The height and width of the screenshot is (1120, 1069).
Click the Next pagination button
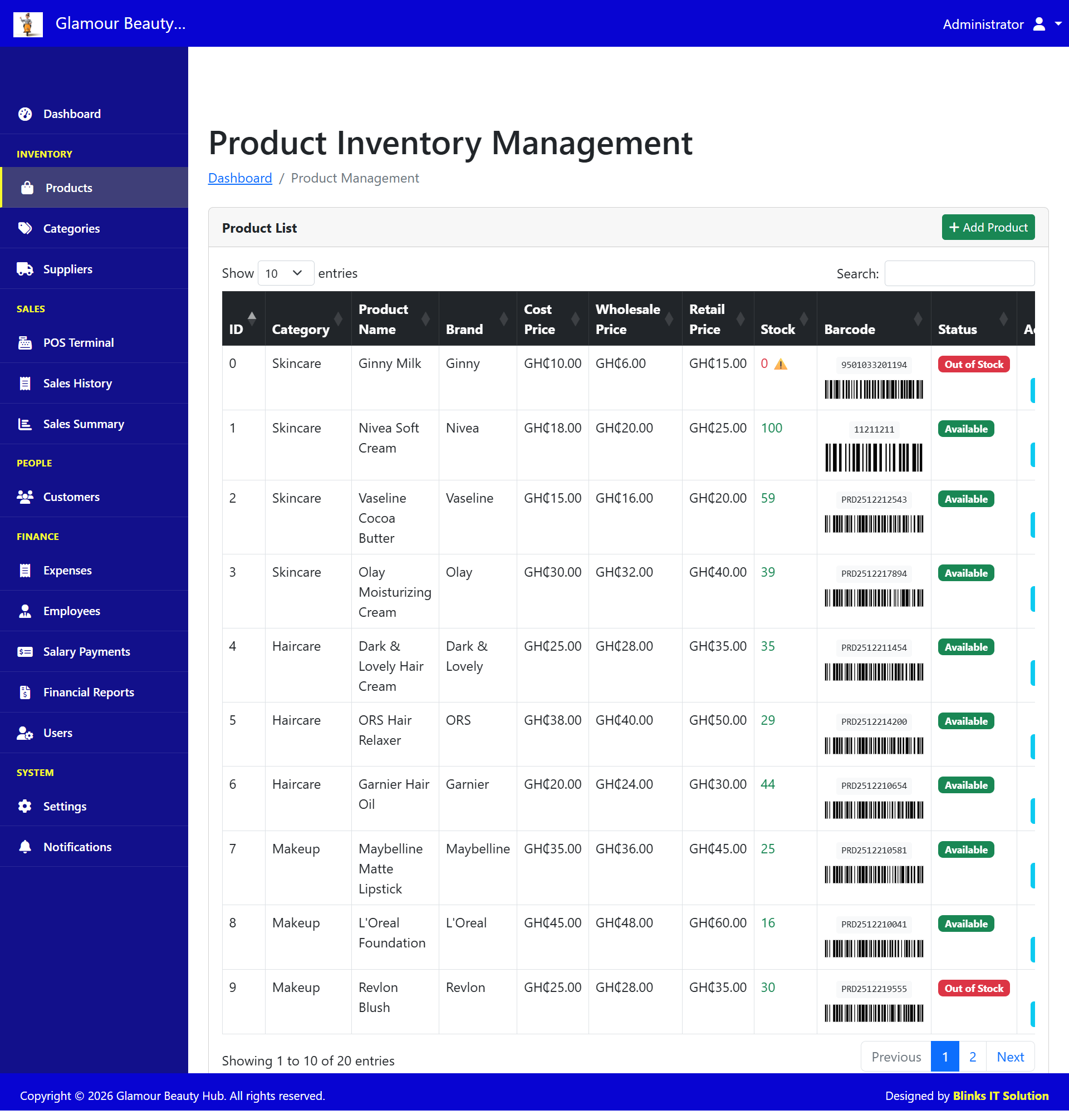pos(1010,1057)
